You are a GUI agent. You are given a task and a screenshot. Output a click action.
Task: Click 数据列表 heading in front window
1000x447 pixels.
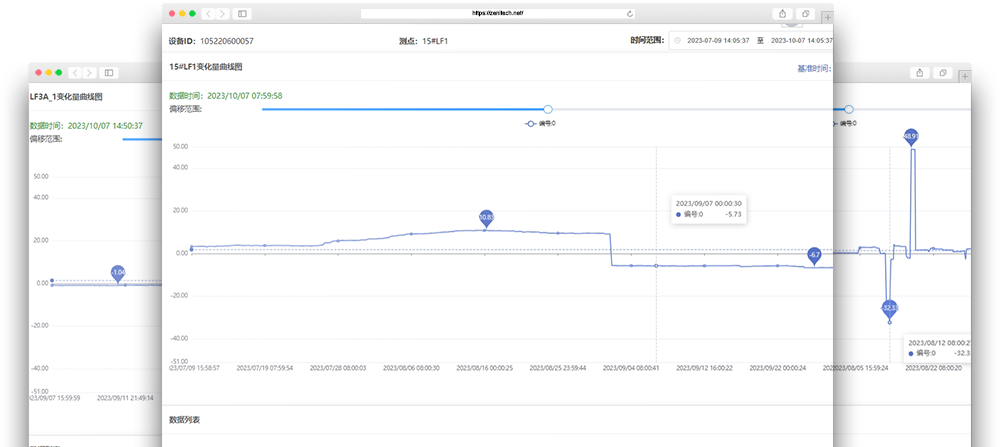pyautogui.click(x=184, y=420)
